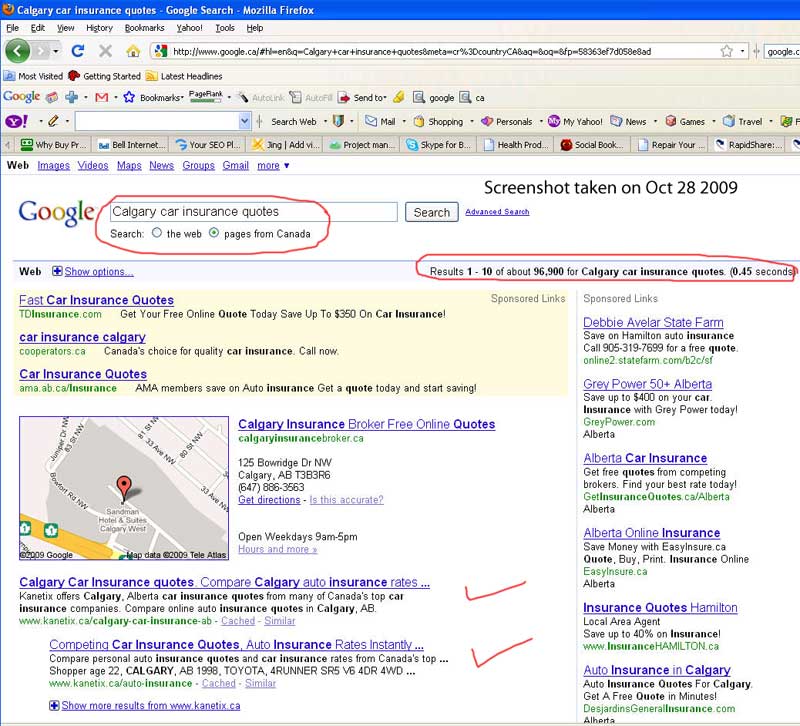Switch to the 'RapidShare:...' tab

click(x=748, y=145)
